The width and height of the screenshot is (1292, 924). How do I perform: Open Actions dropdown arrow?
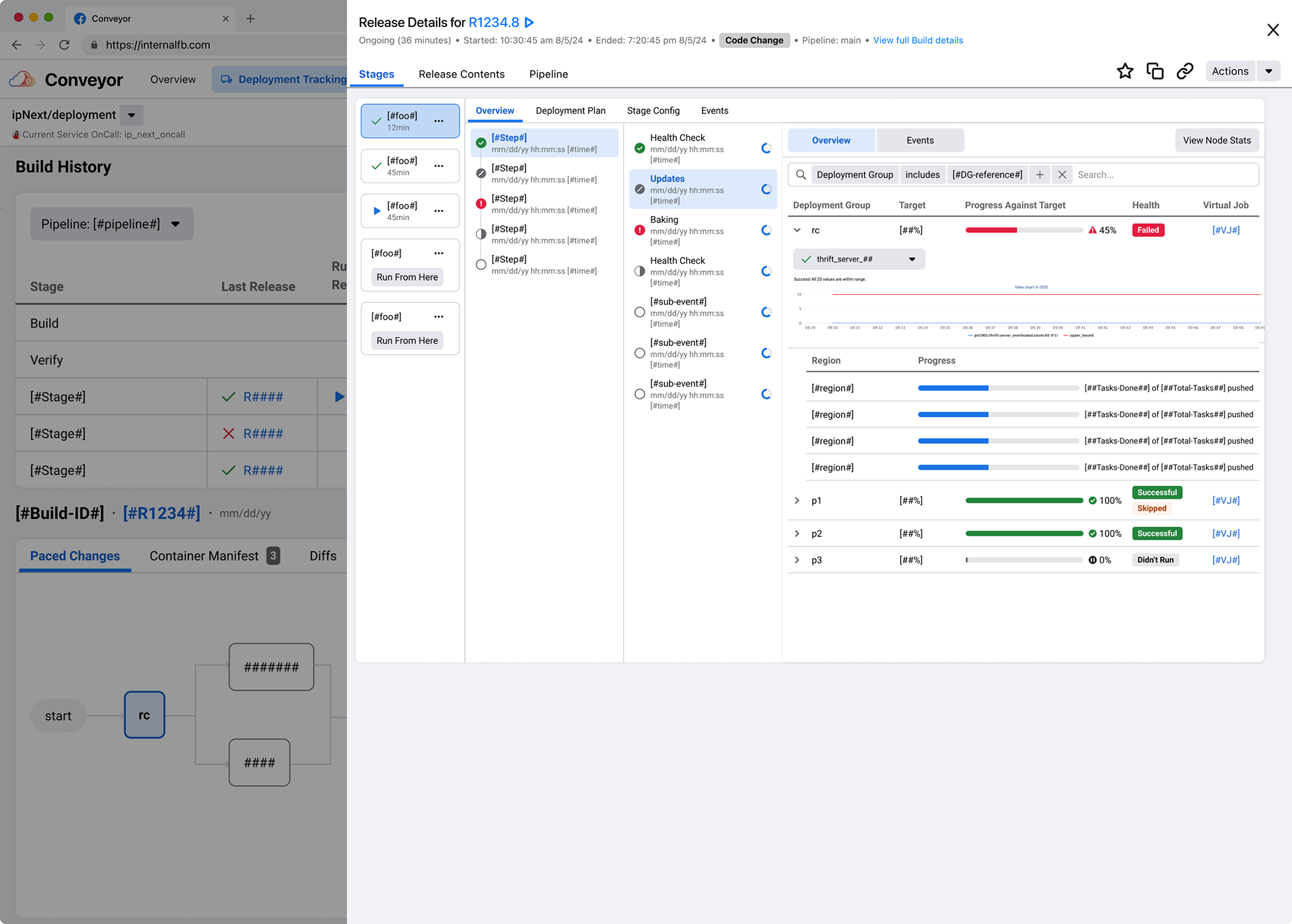pyautogui.click(x=1268, y=71)
